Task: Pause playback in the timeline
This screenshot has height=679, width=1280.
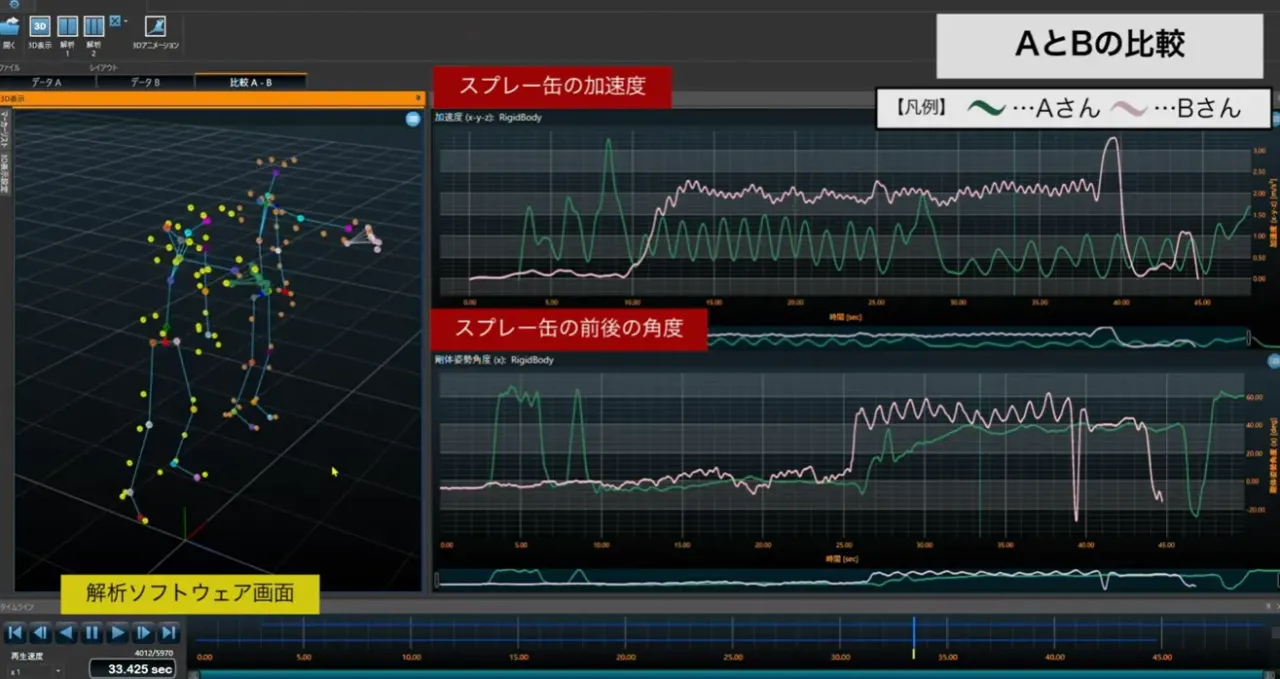Action: (92, 632)
